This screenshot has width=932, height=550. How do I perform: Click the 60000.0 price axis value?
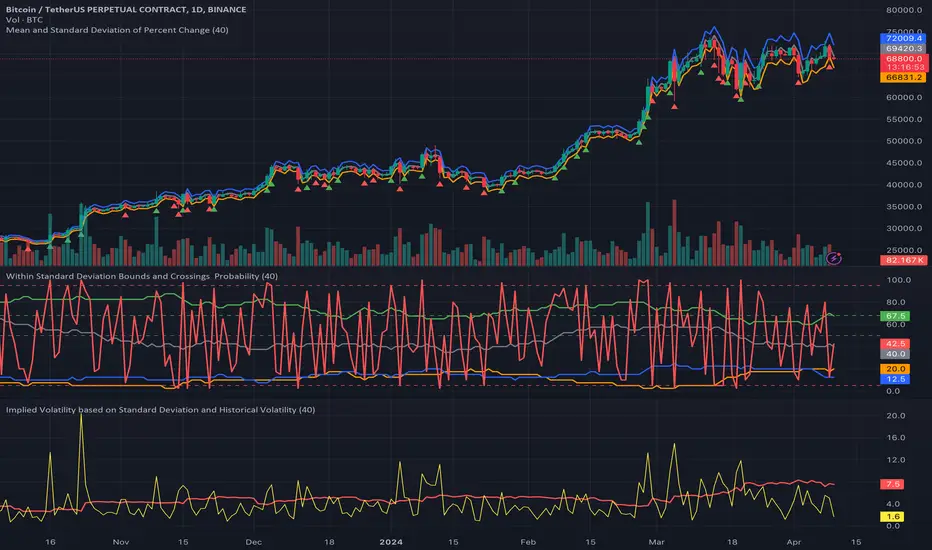tap(903, 98)
